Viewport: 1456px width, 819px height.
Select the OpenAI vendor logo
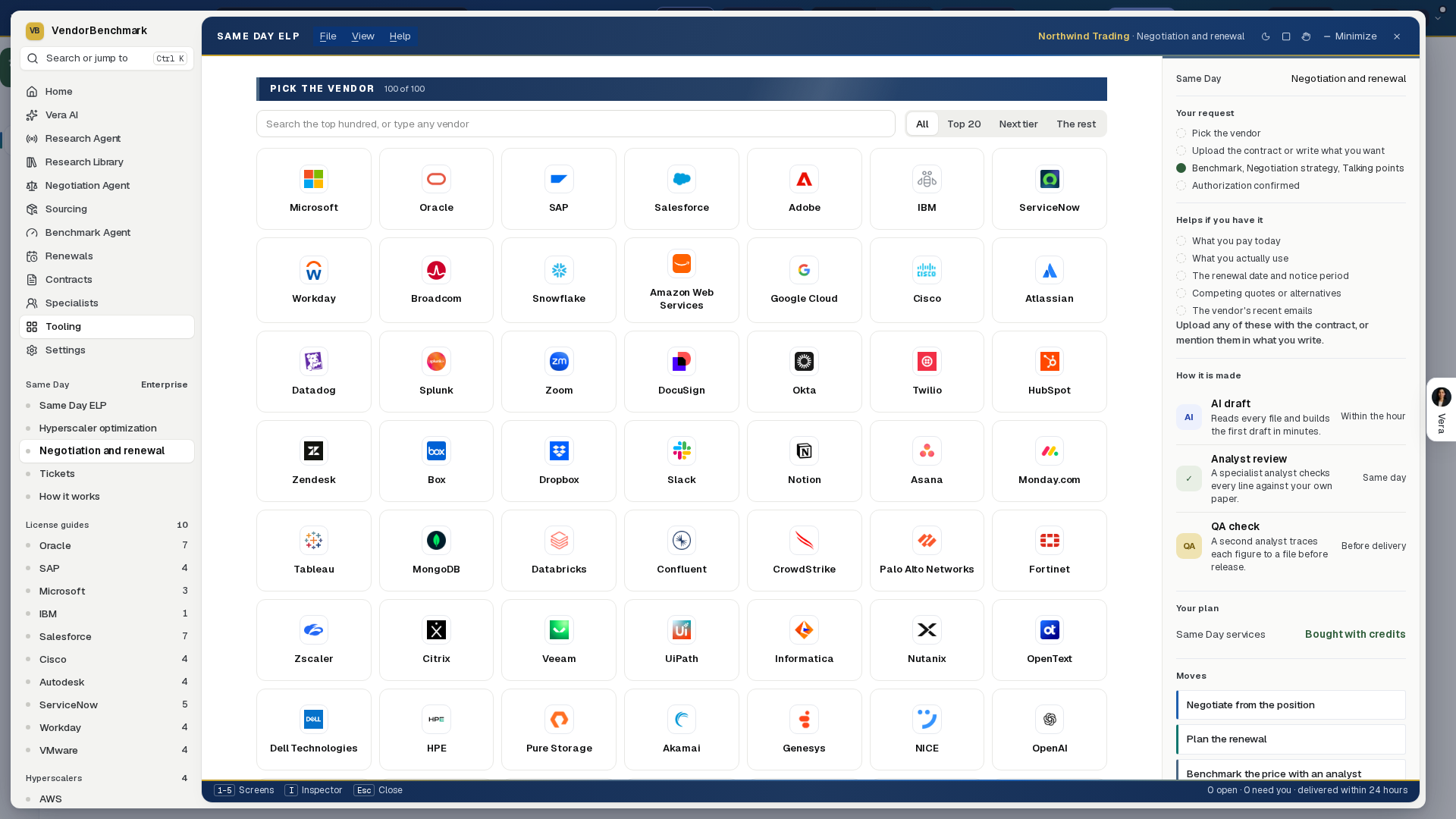click(x=1050, y=720)
